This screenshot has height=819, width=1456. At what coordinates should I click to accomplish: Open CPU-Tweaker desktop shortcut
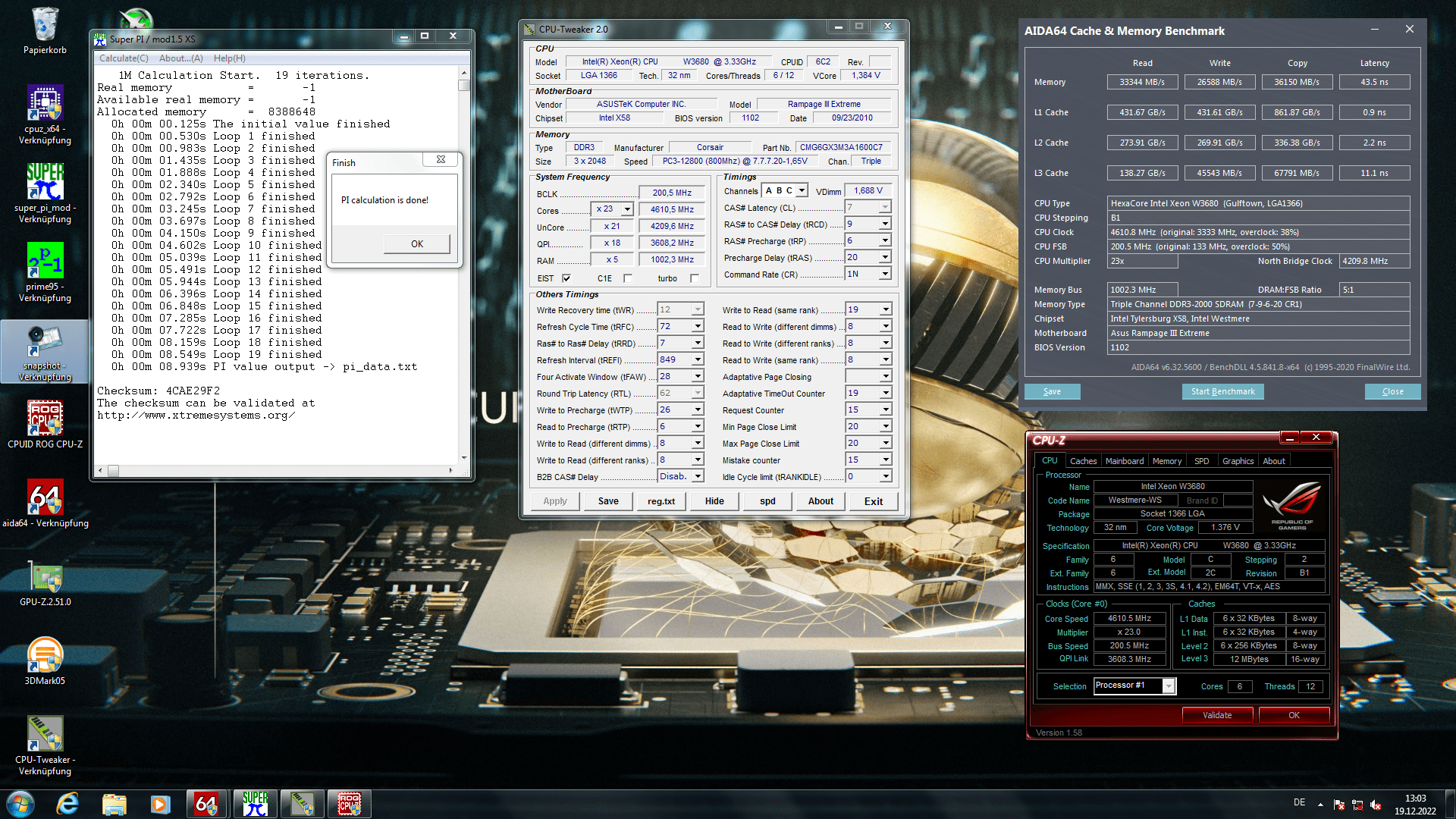pyautogui.click(x=45, y=745)
